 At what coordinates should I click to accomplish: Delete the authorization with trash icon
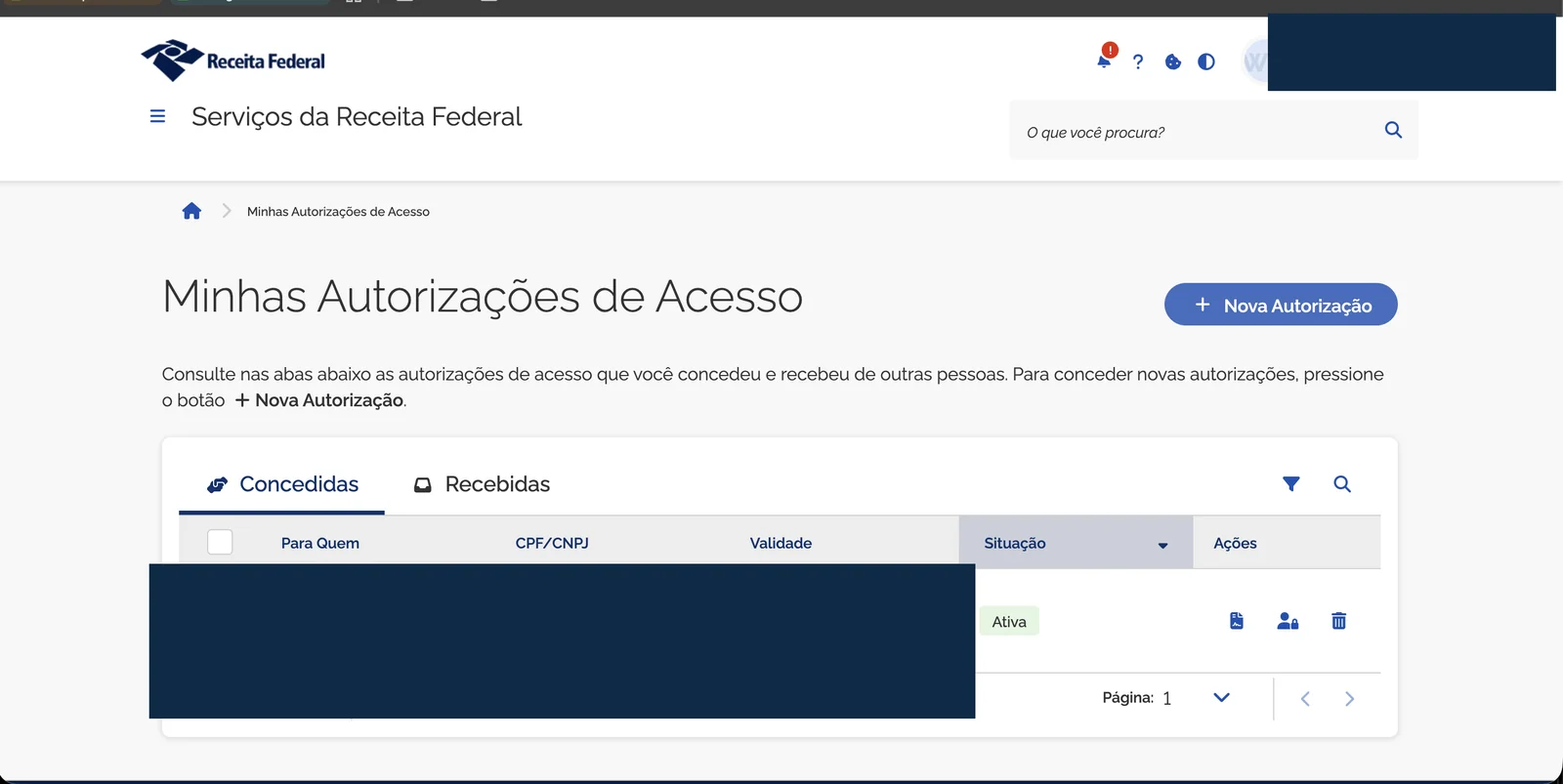coord(1338,621)
